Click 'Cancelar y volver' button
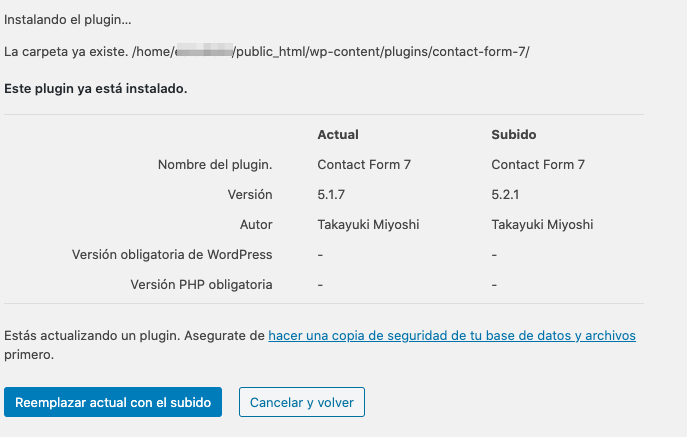Image resolution: width=687 pixels, height=437 pixels. click(302, 402)
